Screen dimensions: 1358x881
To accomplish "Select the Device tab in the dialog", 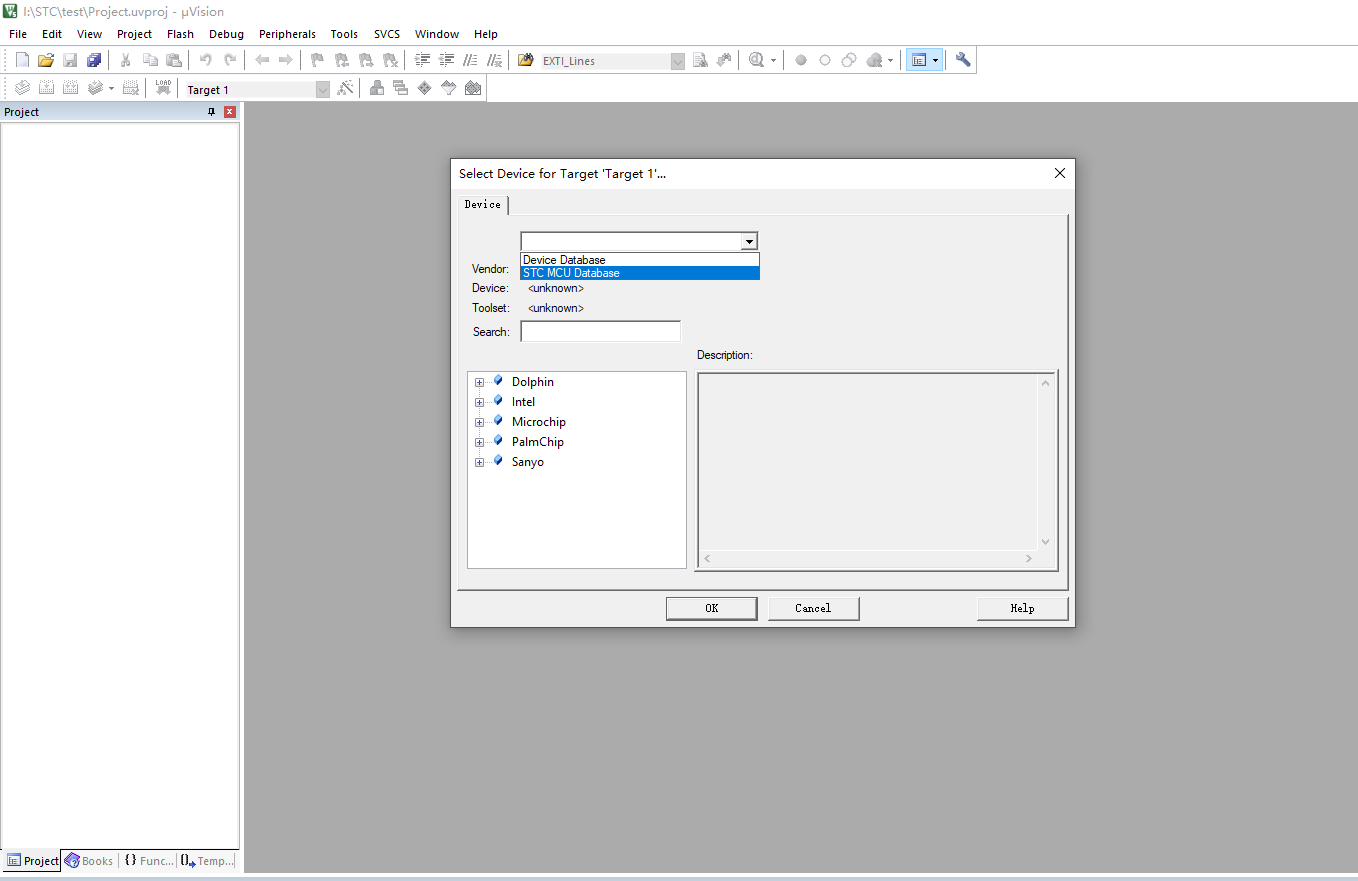I will (483, 204).
